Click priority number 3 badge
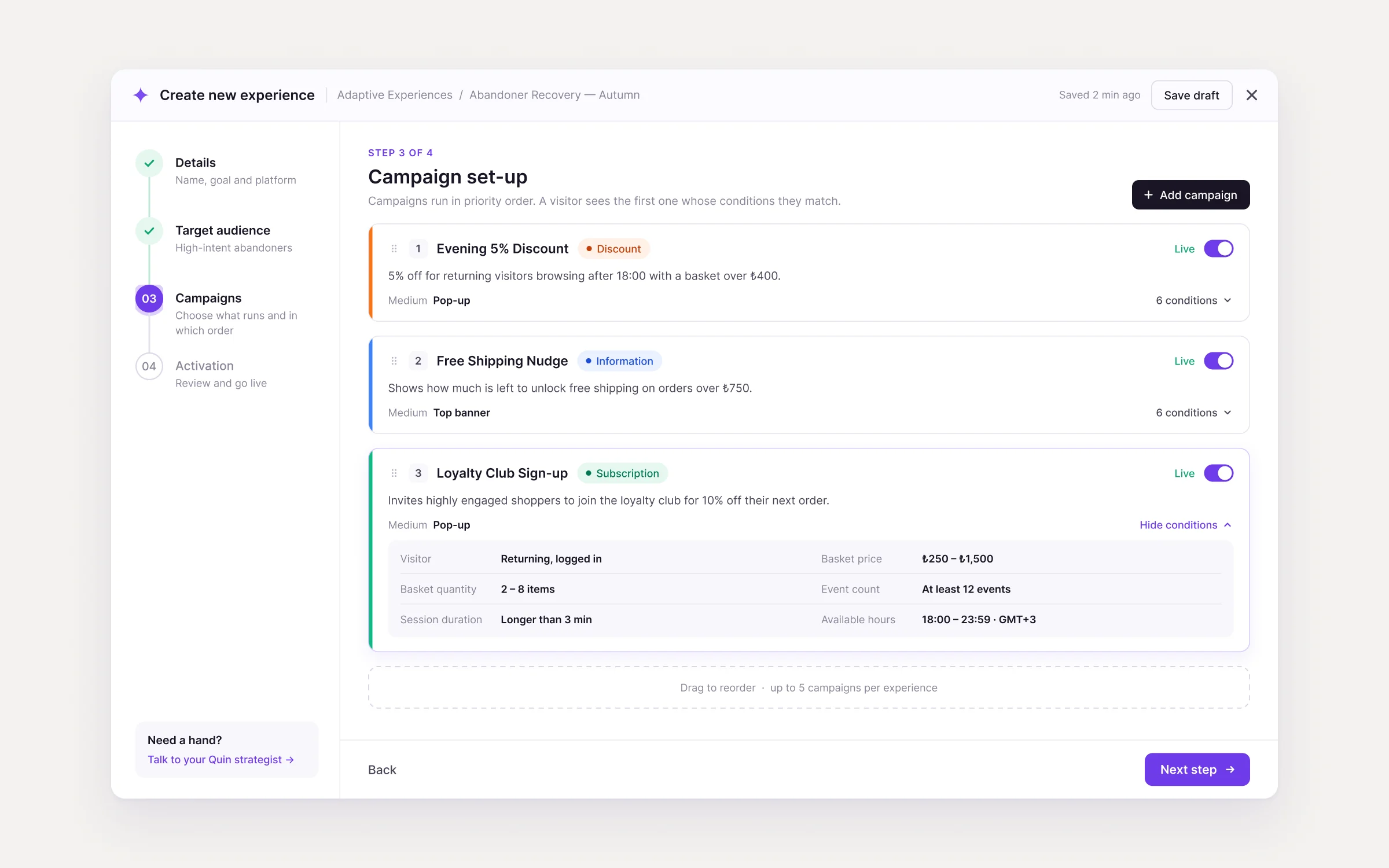 pos(418,473)
